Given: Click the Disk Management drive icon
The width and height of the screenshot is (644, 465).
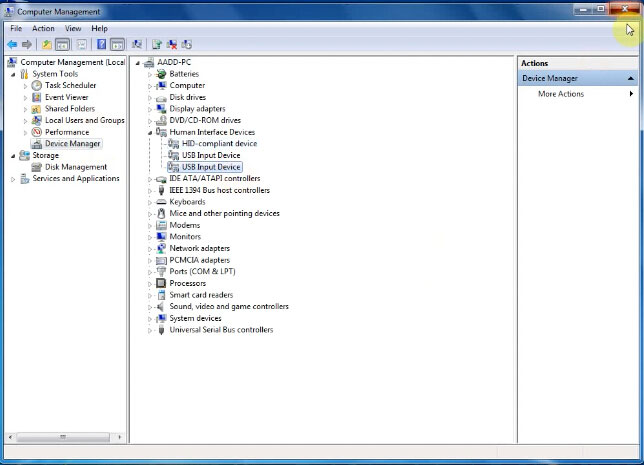Looking at the screenshot, I should point(37,167).
